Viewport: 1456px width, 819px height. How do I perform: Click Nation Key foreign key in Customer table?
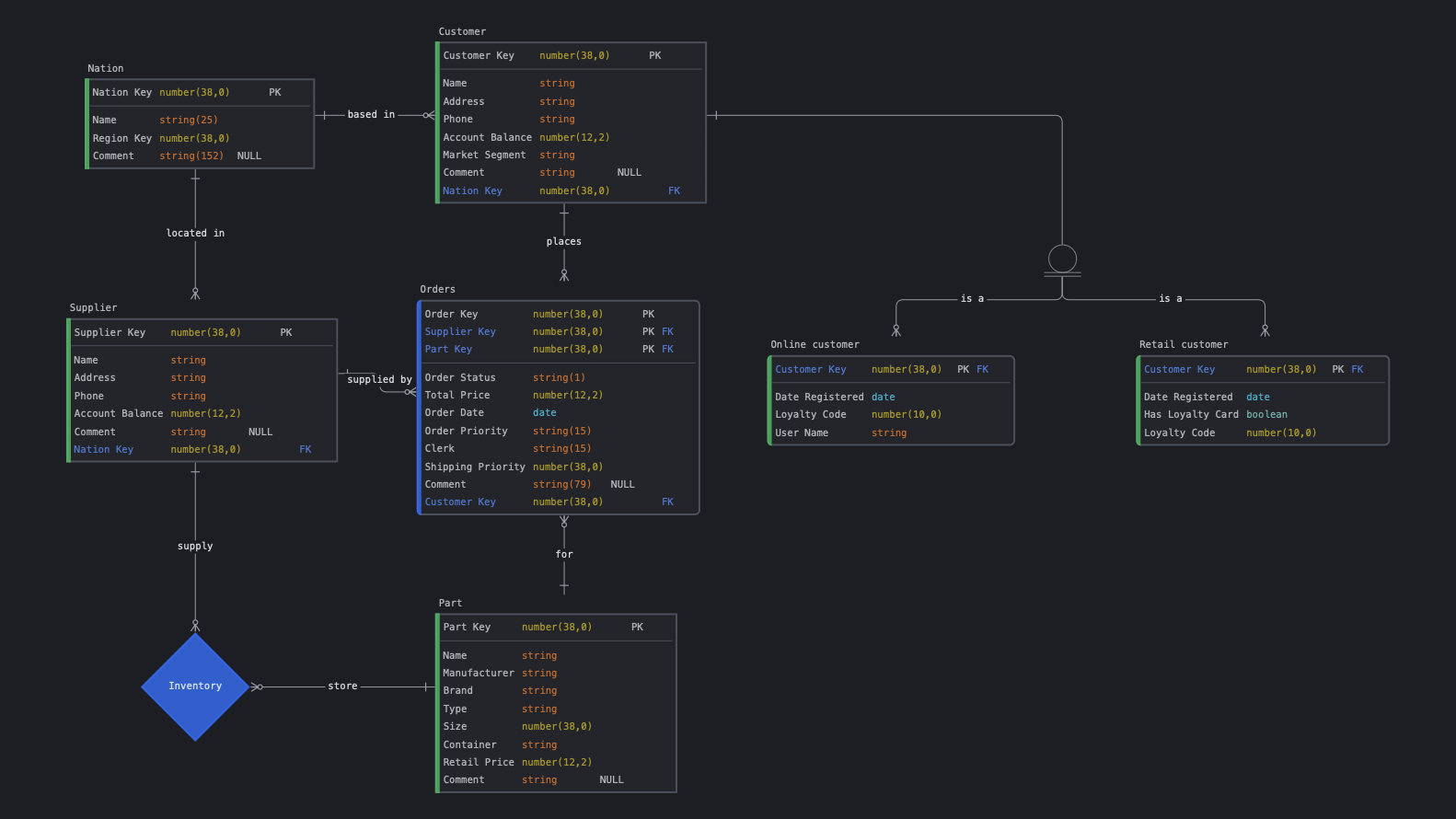(x=572, y=191)
